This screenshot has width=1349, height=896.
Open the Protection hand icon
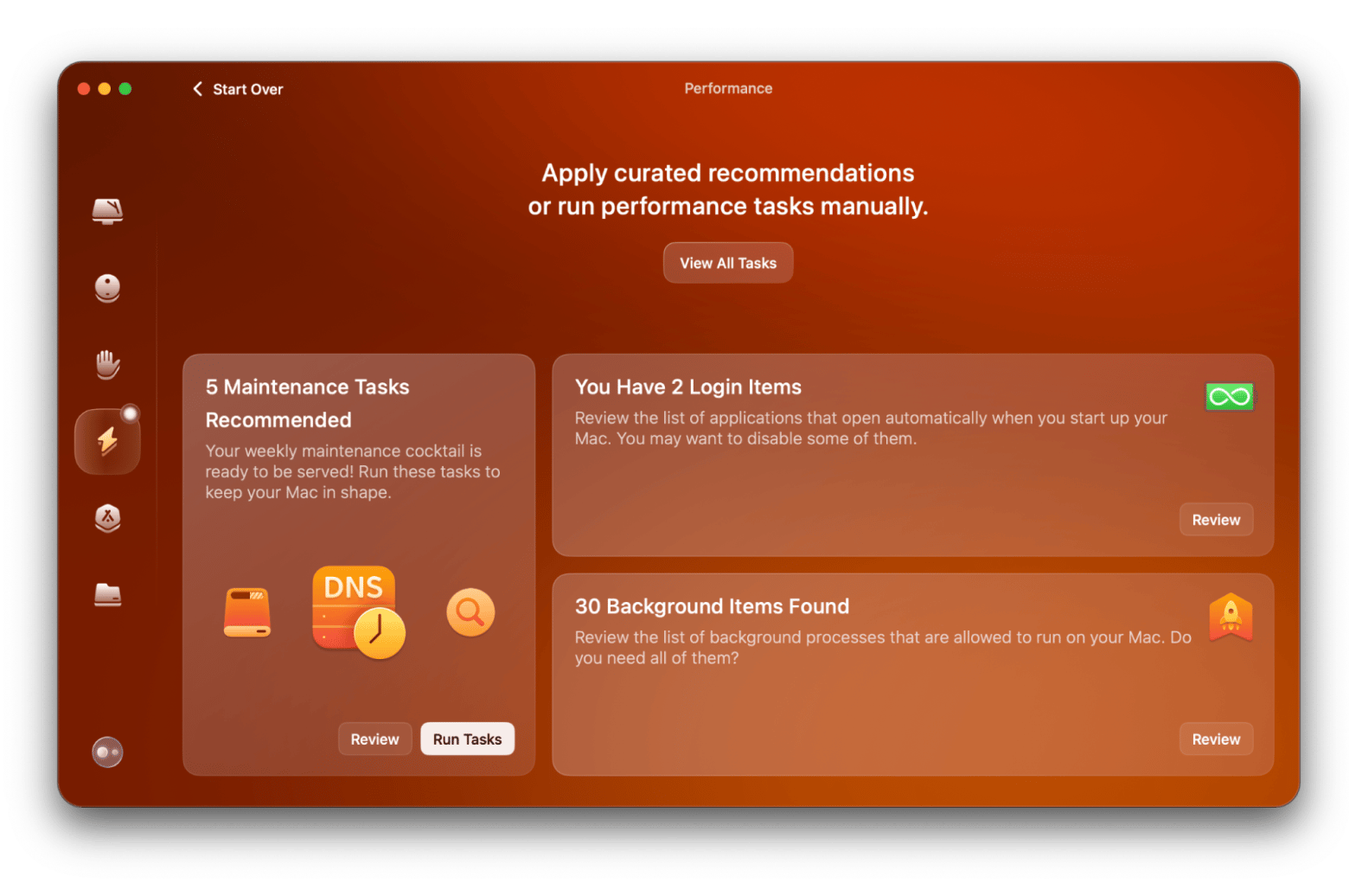tap(107, 364)
